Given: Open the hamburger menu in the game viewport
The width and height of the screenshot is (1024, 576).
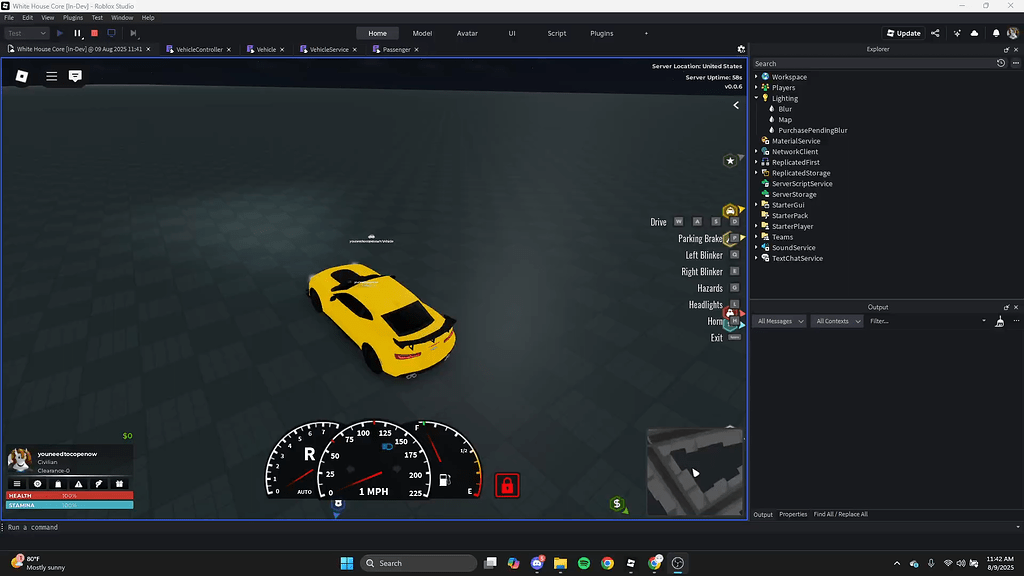Looking at the screenshot, I should click(x=51, y=76).
